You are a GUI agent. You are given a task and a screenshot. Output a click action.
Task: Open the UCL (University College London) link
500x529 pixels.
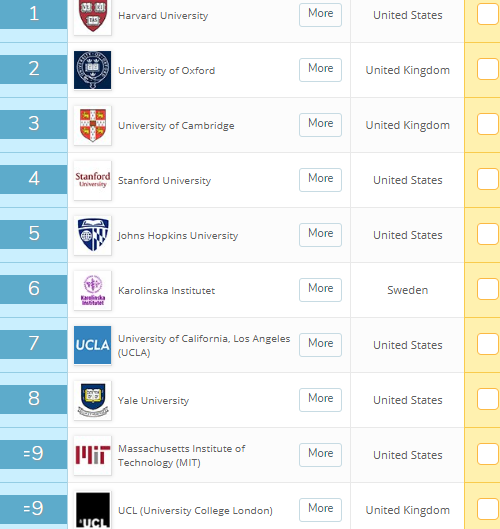[x=195, y=510]
